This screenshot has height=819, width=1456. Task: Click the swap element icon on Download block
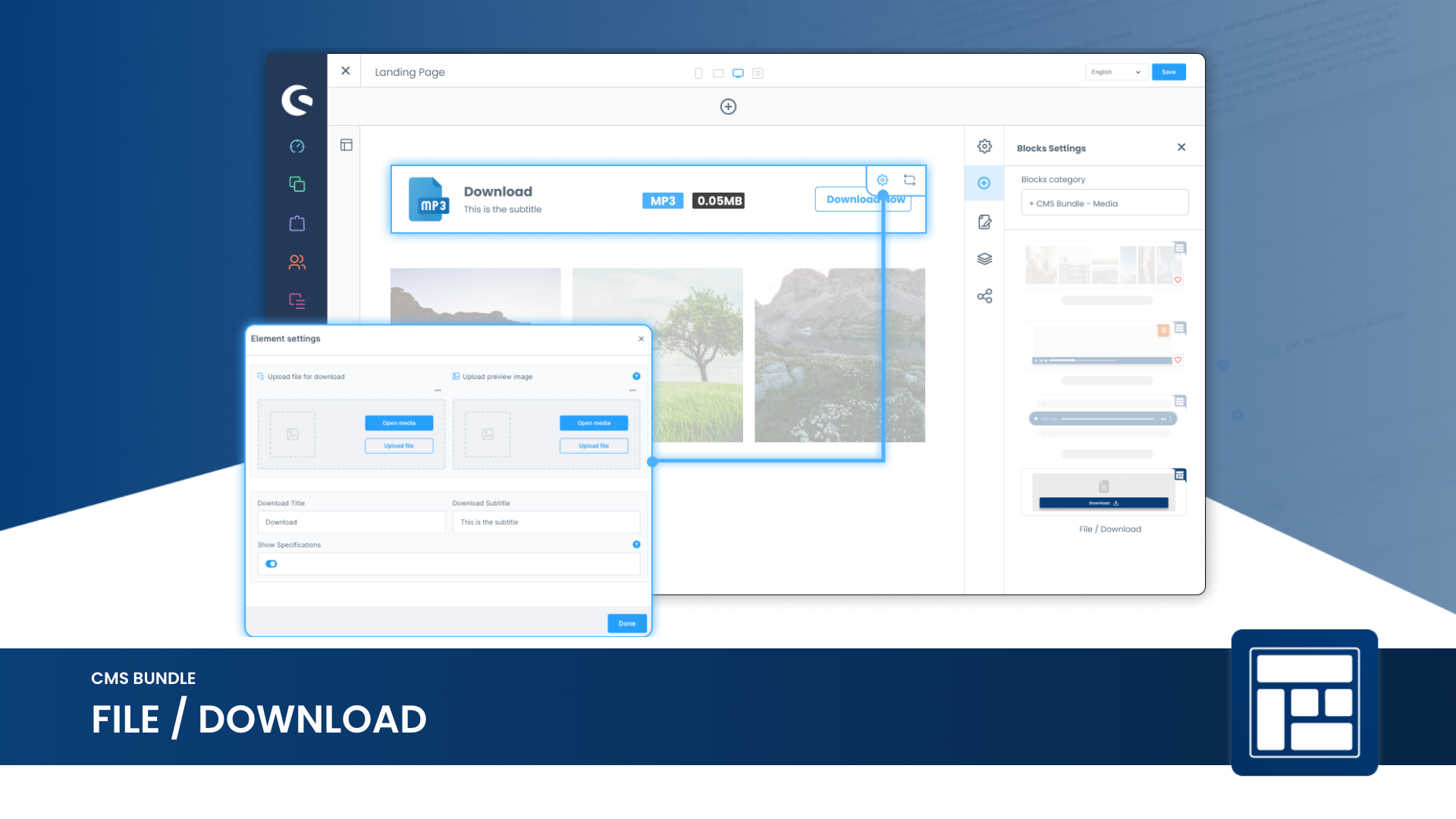tap(909, 180)
